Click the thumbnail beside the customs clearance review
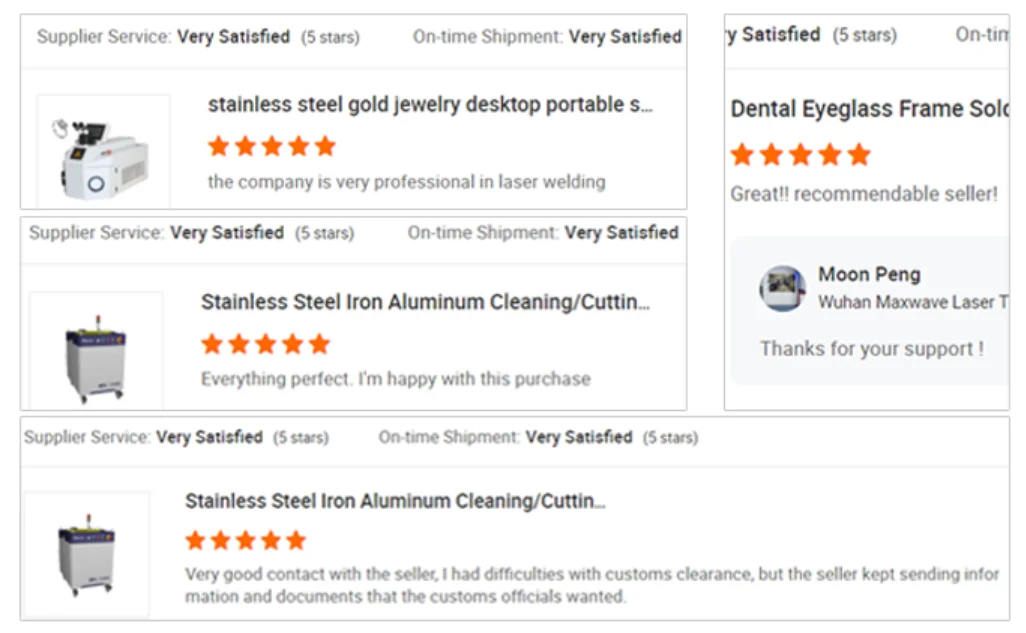 [86, 554]
